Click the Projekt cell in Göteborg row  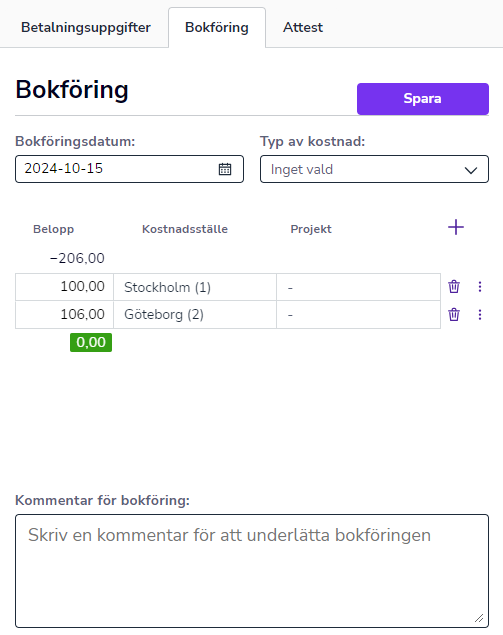358,315
